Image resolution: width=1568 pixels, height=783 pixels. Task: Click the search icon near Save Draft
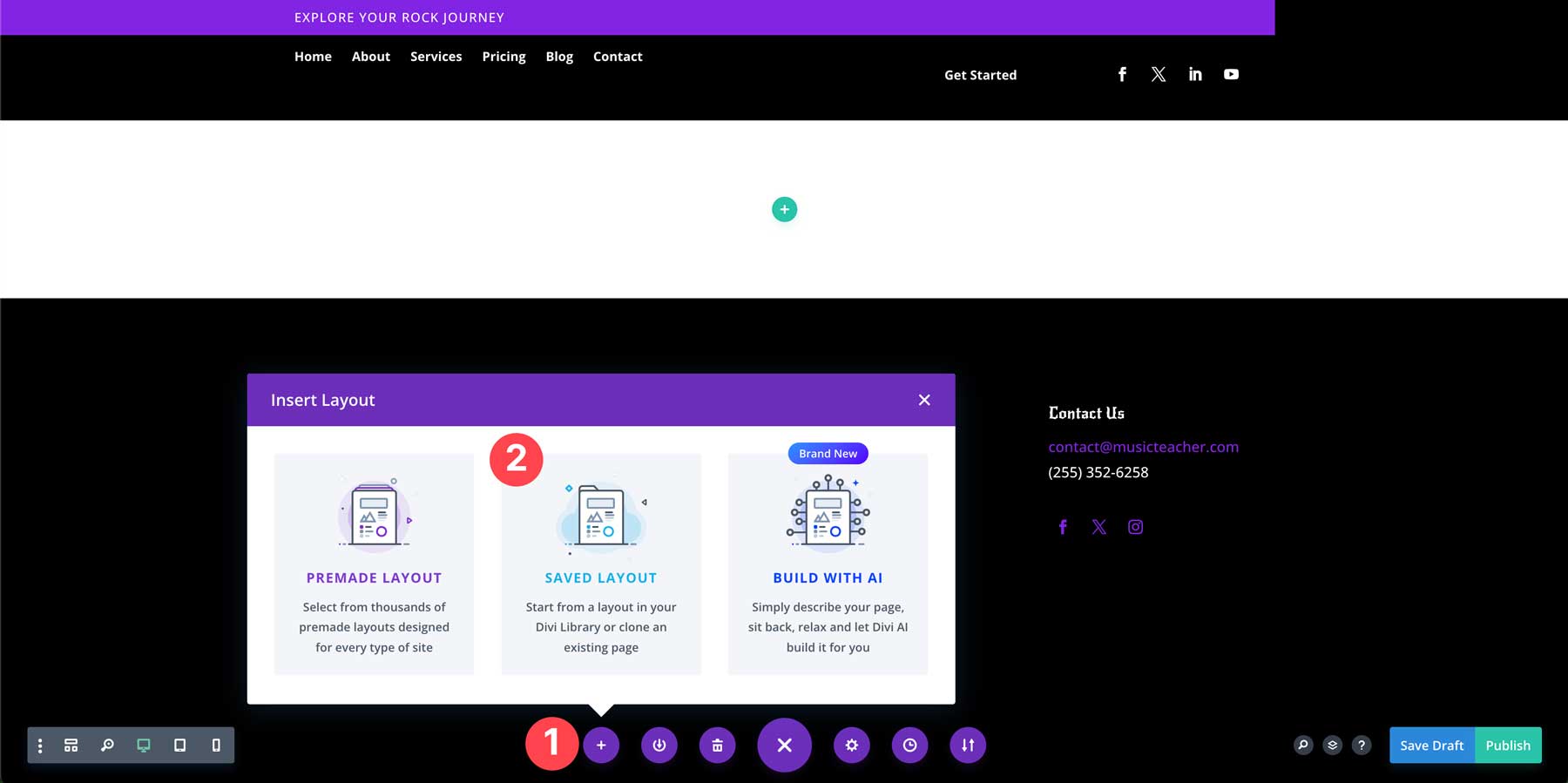click(x=1303, y=745)
